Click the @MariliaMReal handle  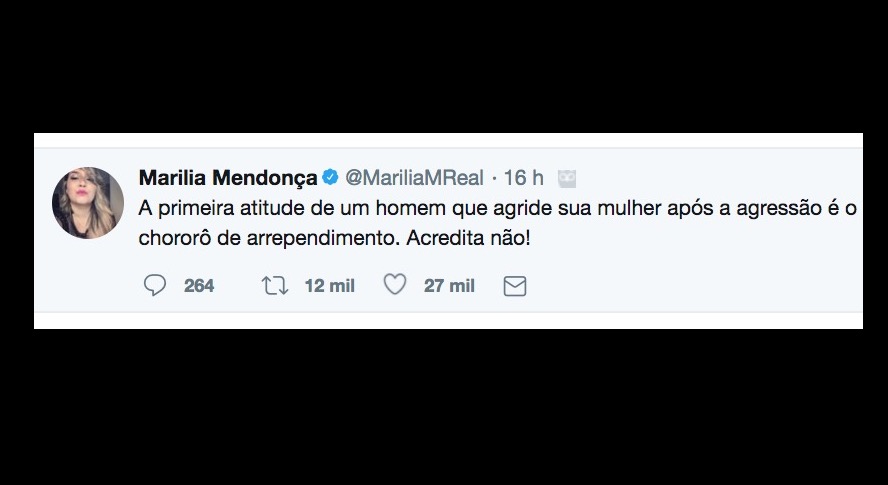[x=414, y=178]
